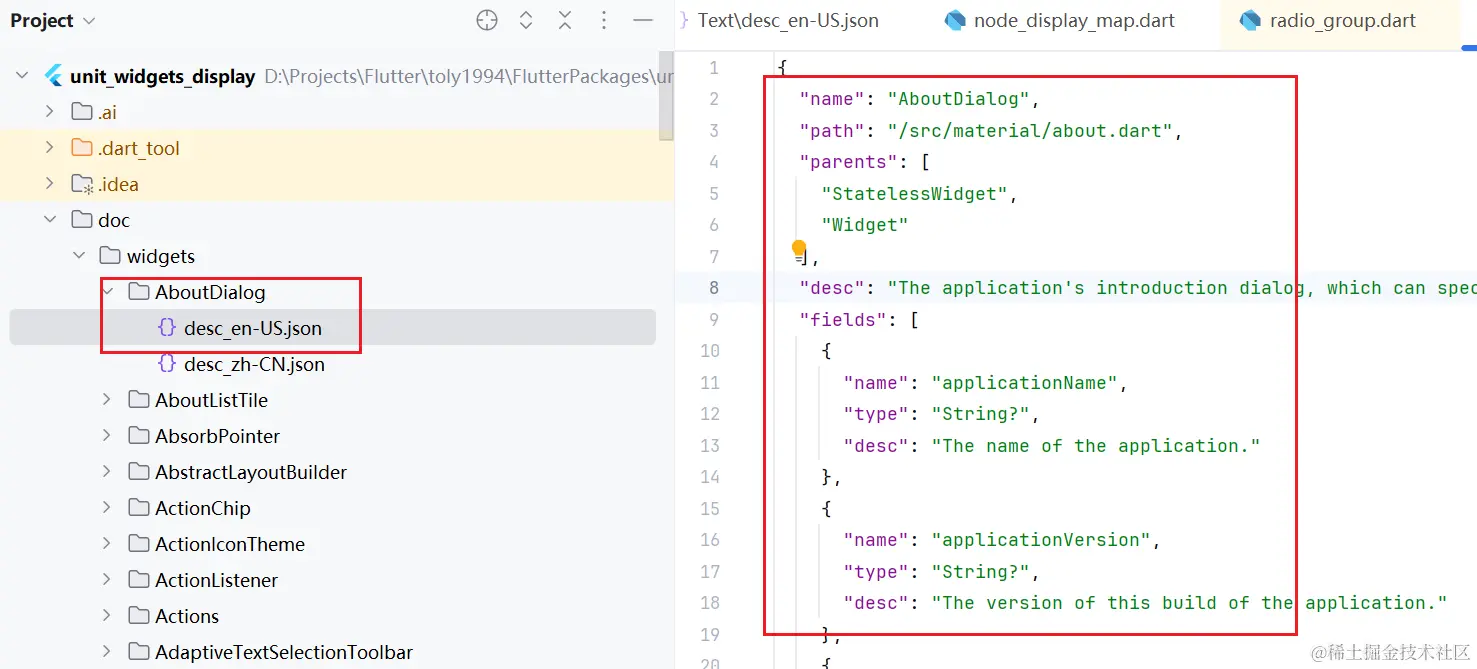Collapse the AboutDialog folder

107,292
